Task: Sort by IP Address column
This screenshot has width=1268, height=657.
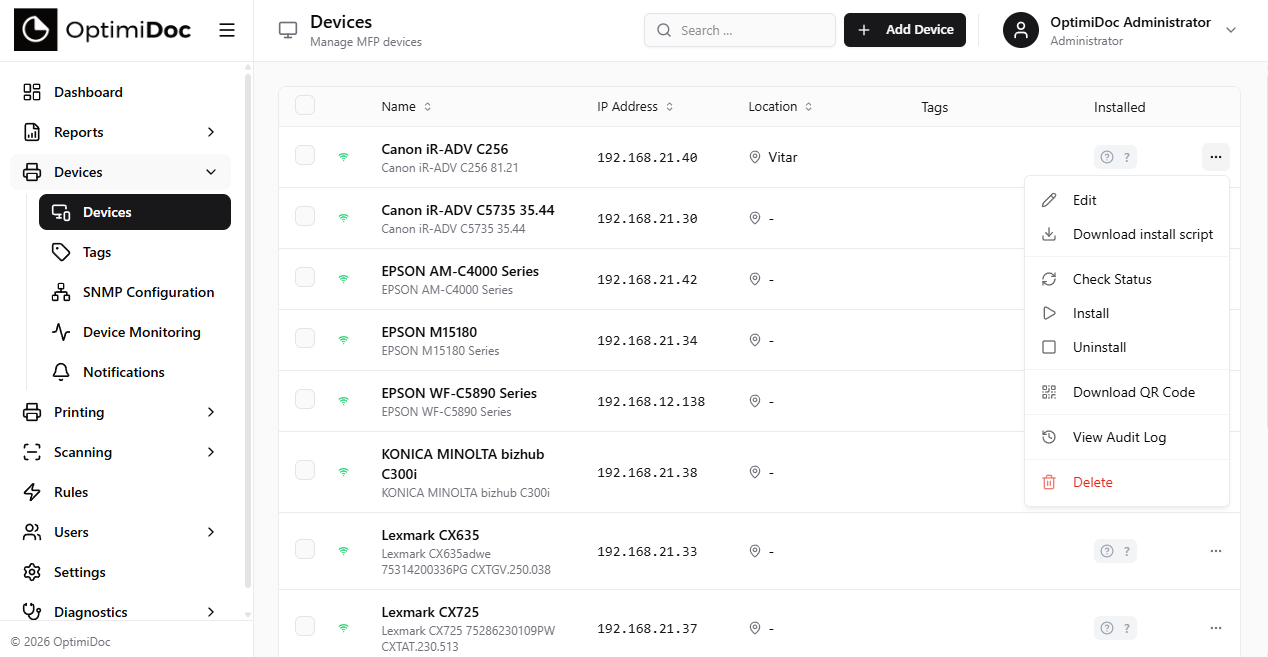Action: [x=635, y=107]
